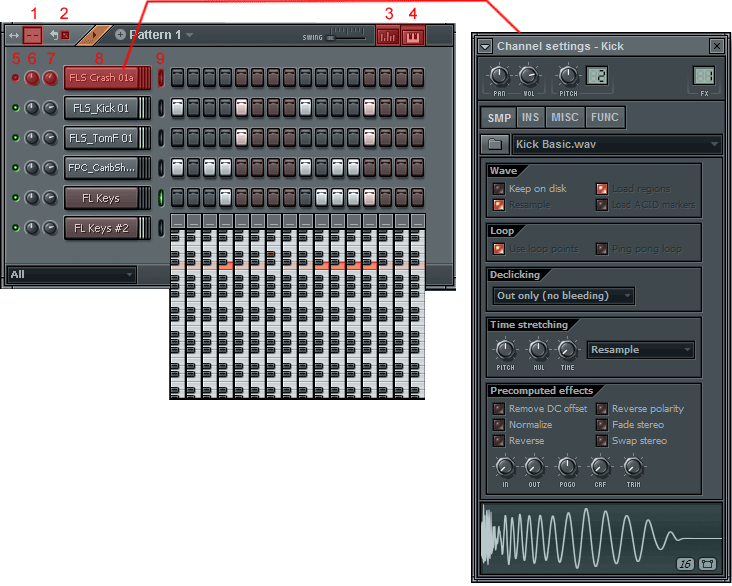Click the precomputed effects POGO knob

[x=567, y=466]
